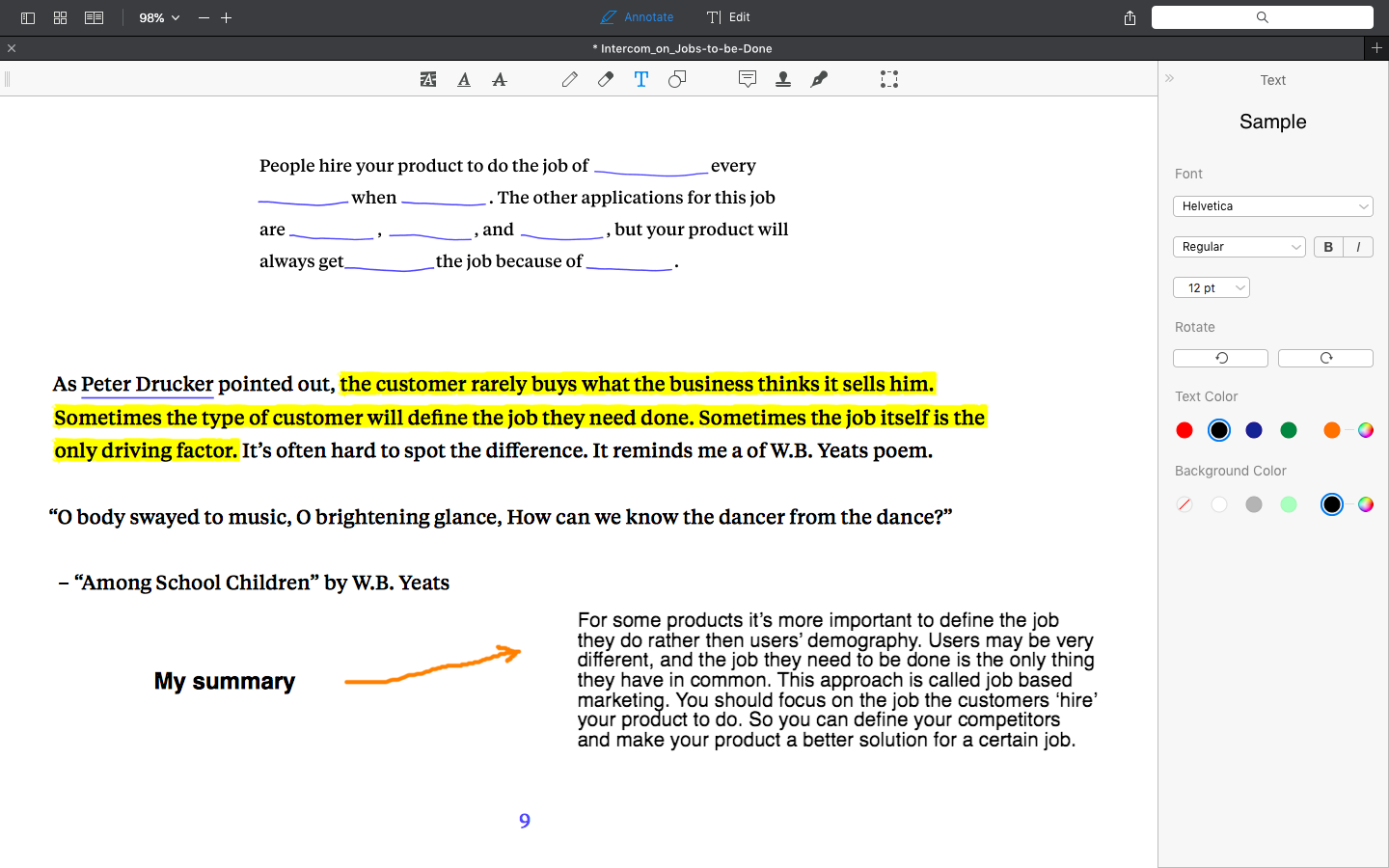This screenshot has width=1389, height=868.
Task: Click the 'Rotate' section label
Action: click(x=1195, y=327)
